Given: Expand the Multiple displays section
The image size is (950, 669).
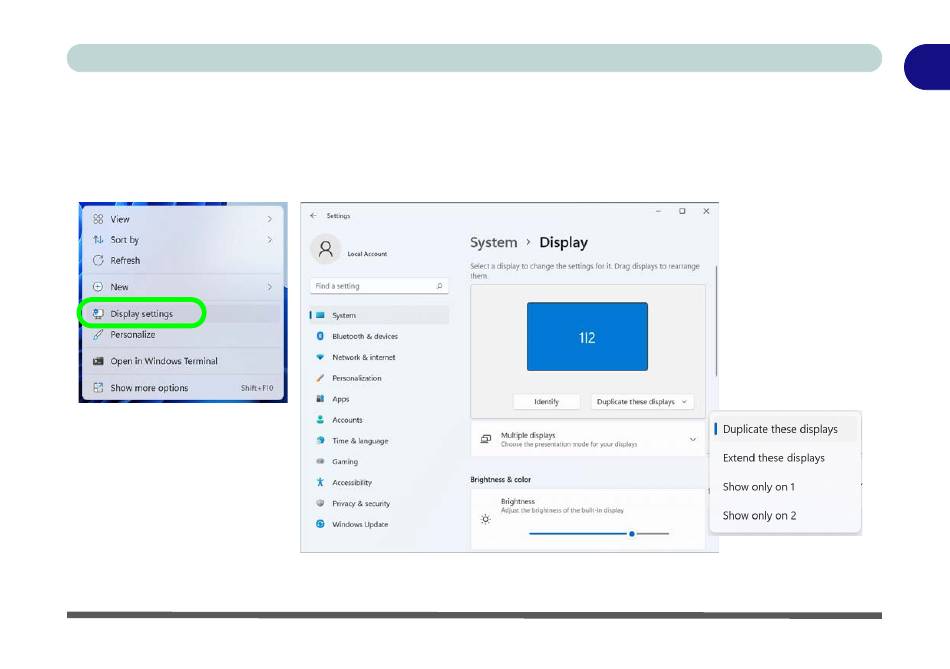Looking at the screenshot, I should click(692, 439).
